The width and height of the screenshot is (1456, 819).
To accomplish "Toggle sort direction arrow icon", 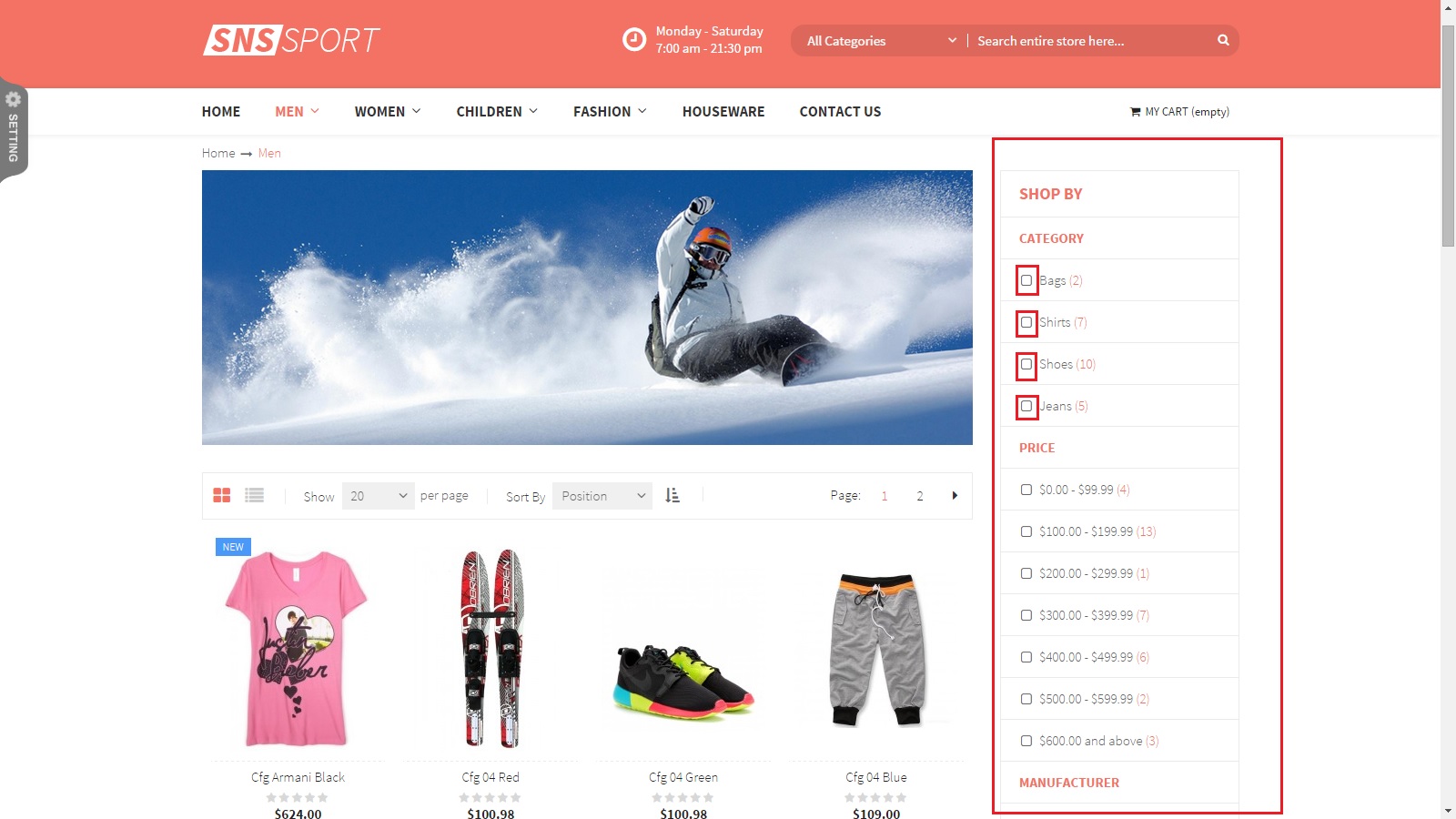I will 672,495.
